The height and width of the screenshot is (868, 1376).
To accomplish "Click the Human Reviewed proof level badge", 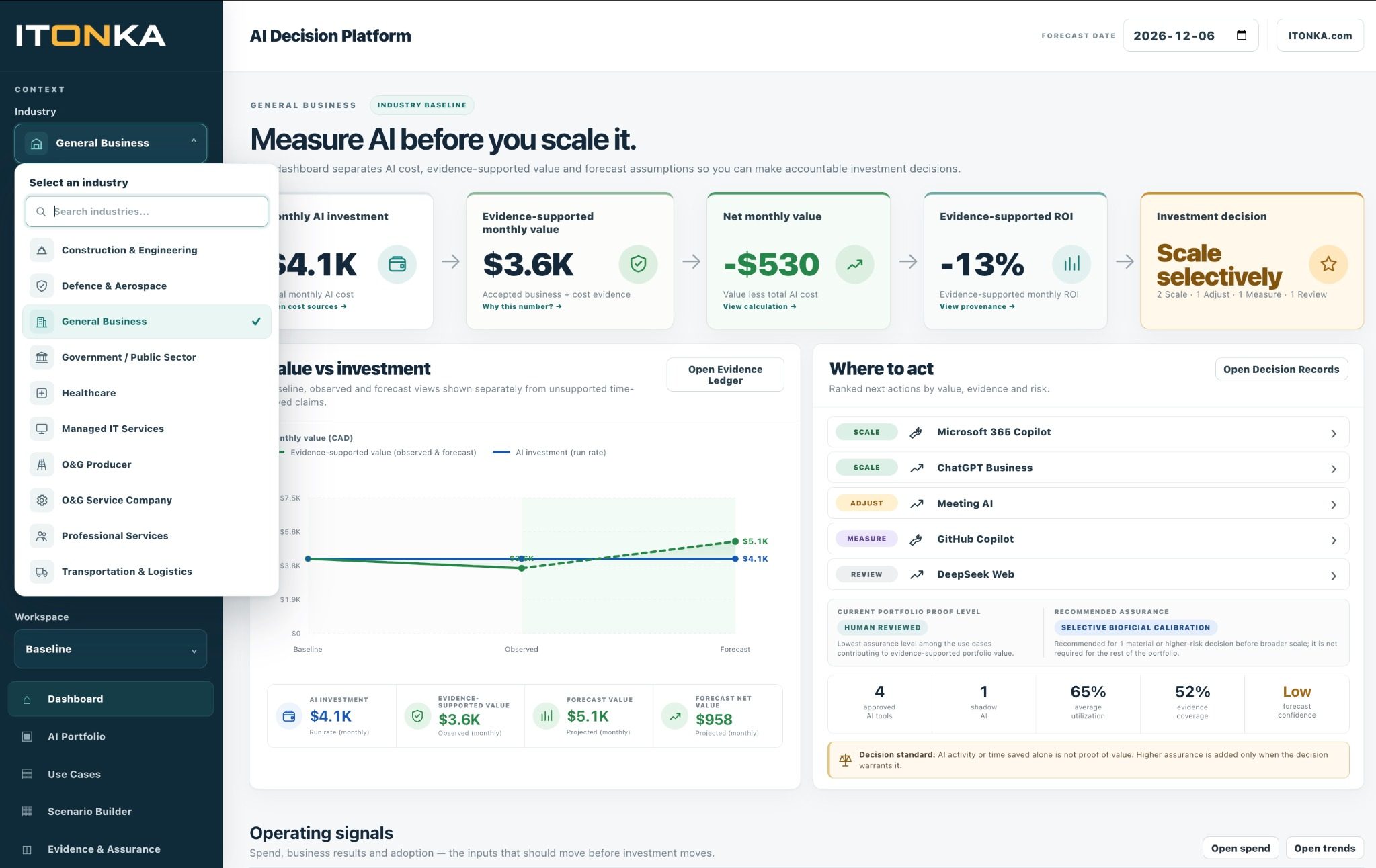I will click(883, 627).
